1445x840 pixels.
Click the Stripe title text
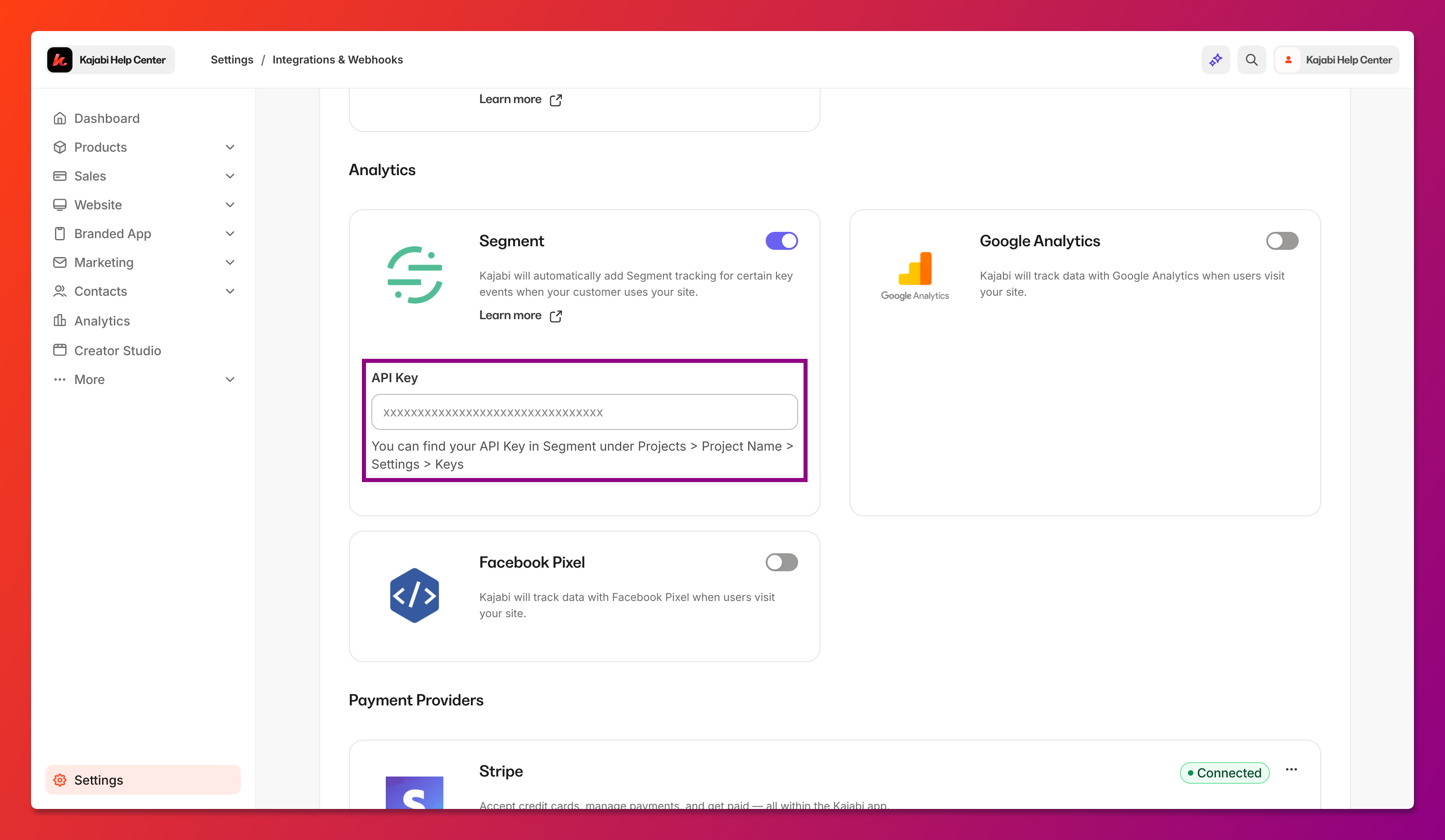(x=501, y=771)
